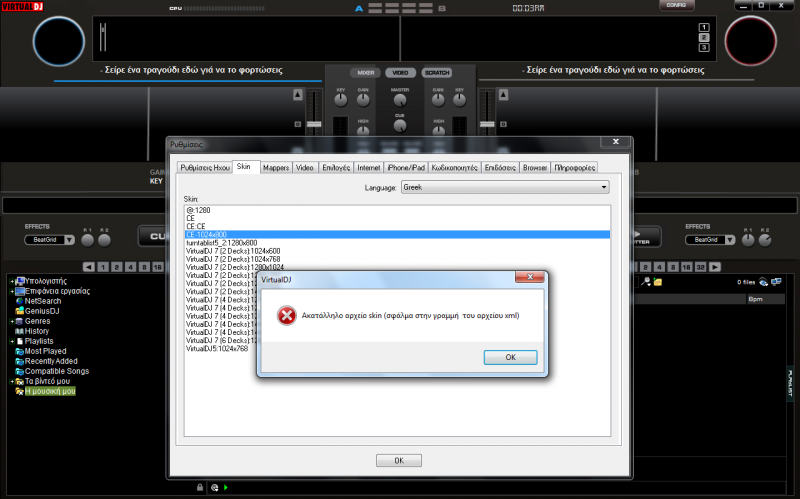Image resolution: width=800 pixels, height=499 pixels.
Task: Click the right deck up-arrow pitch button
Action: click(x=504, y=94)
